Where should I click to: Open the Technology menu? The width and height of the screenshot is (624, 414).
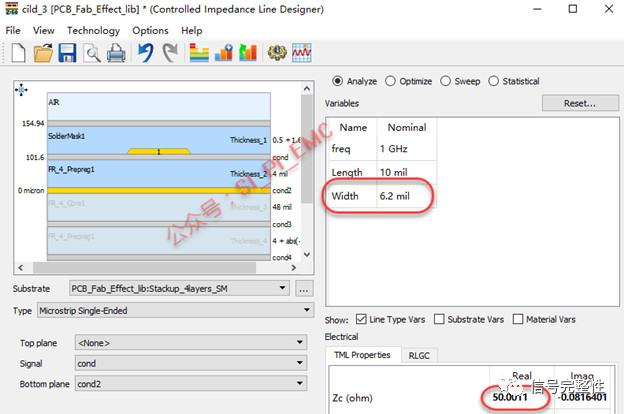pos(93,31)
